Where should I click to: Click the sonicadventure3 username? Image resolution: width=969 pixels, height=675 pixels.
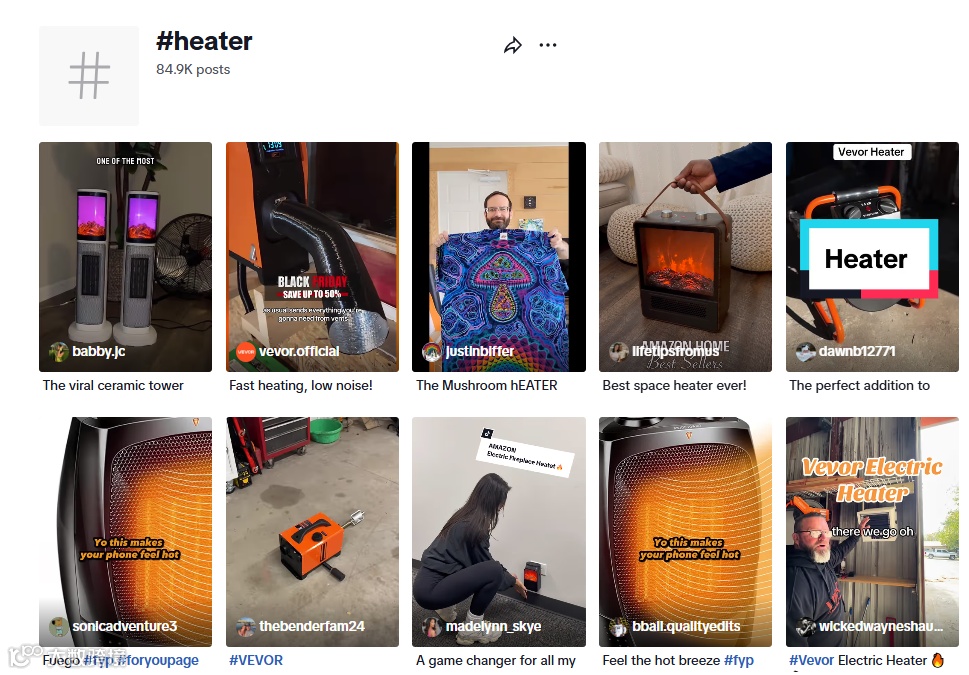tap(124, 626)
